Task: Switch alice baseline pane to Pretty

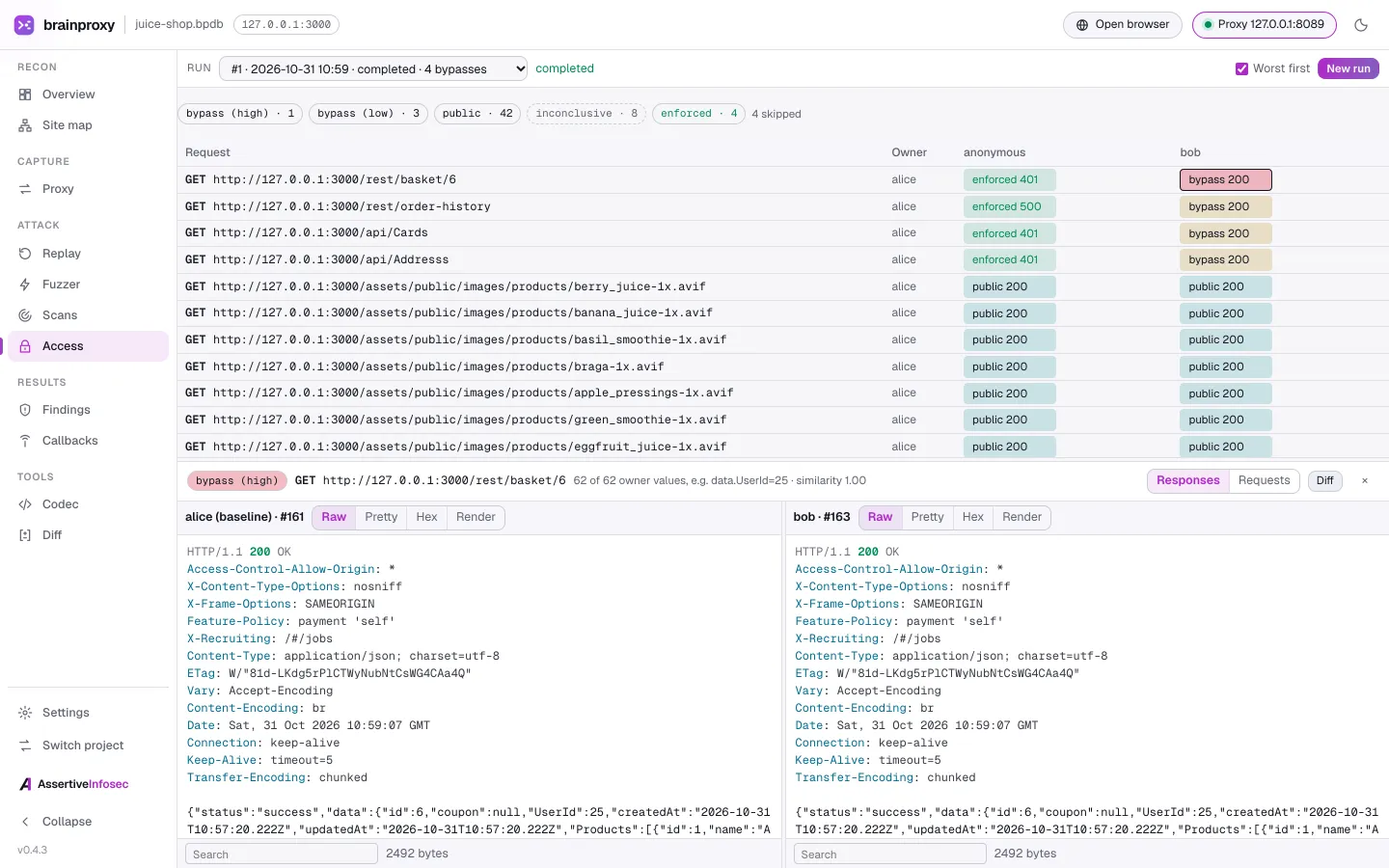Action: click(381, 518)
